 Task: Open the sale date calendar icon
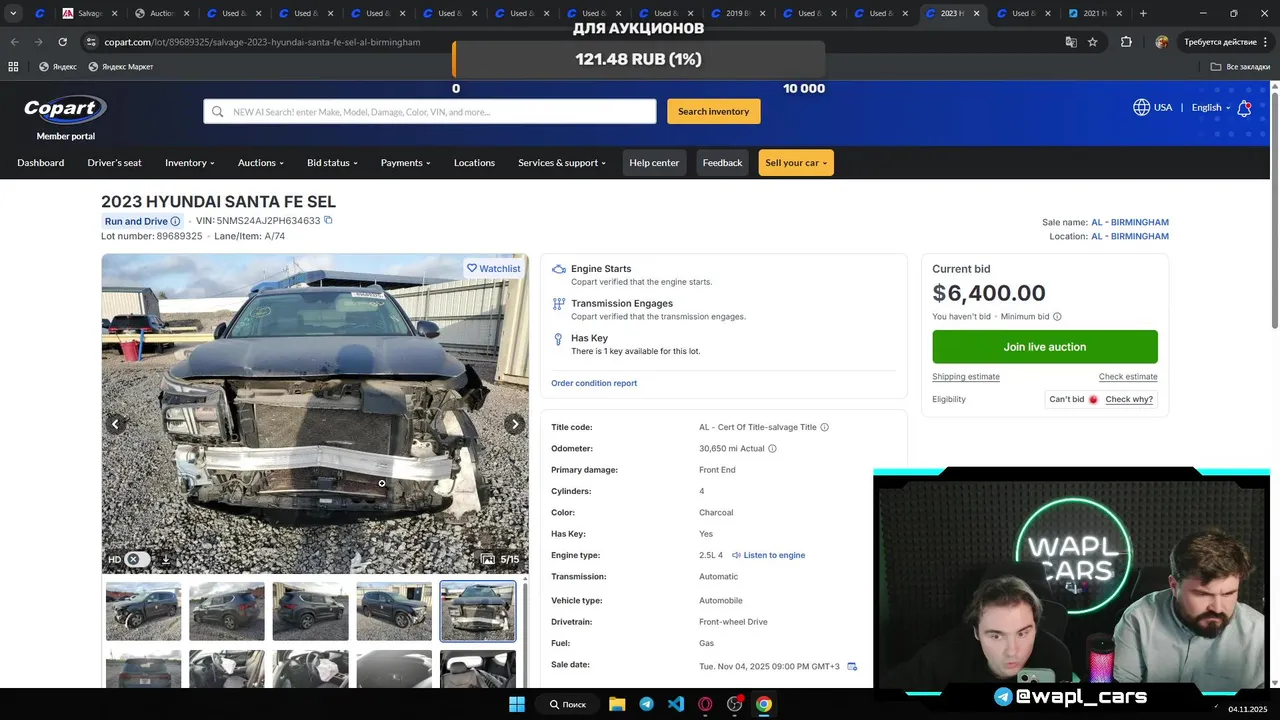[852, 666]
